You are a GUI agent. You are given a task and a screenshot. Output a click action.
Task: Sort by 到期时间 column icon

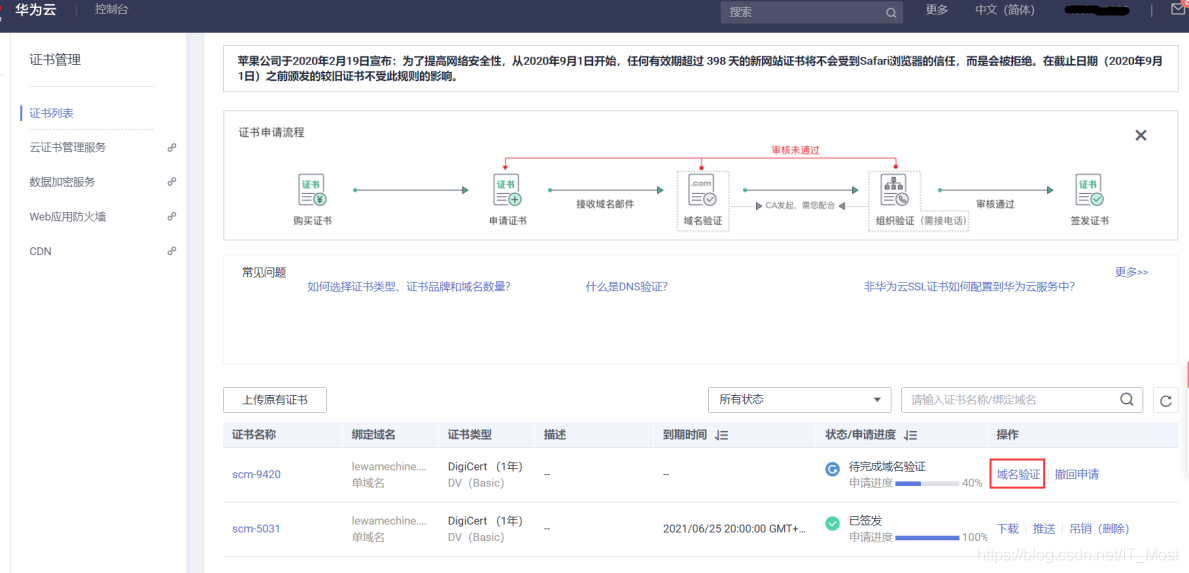click(722, 435)
